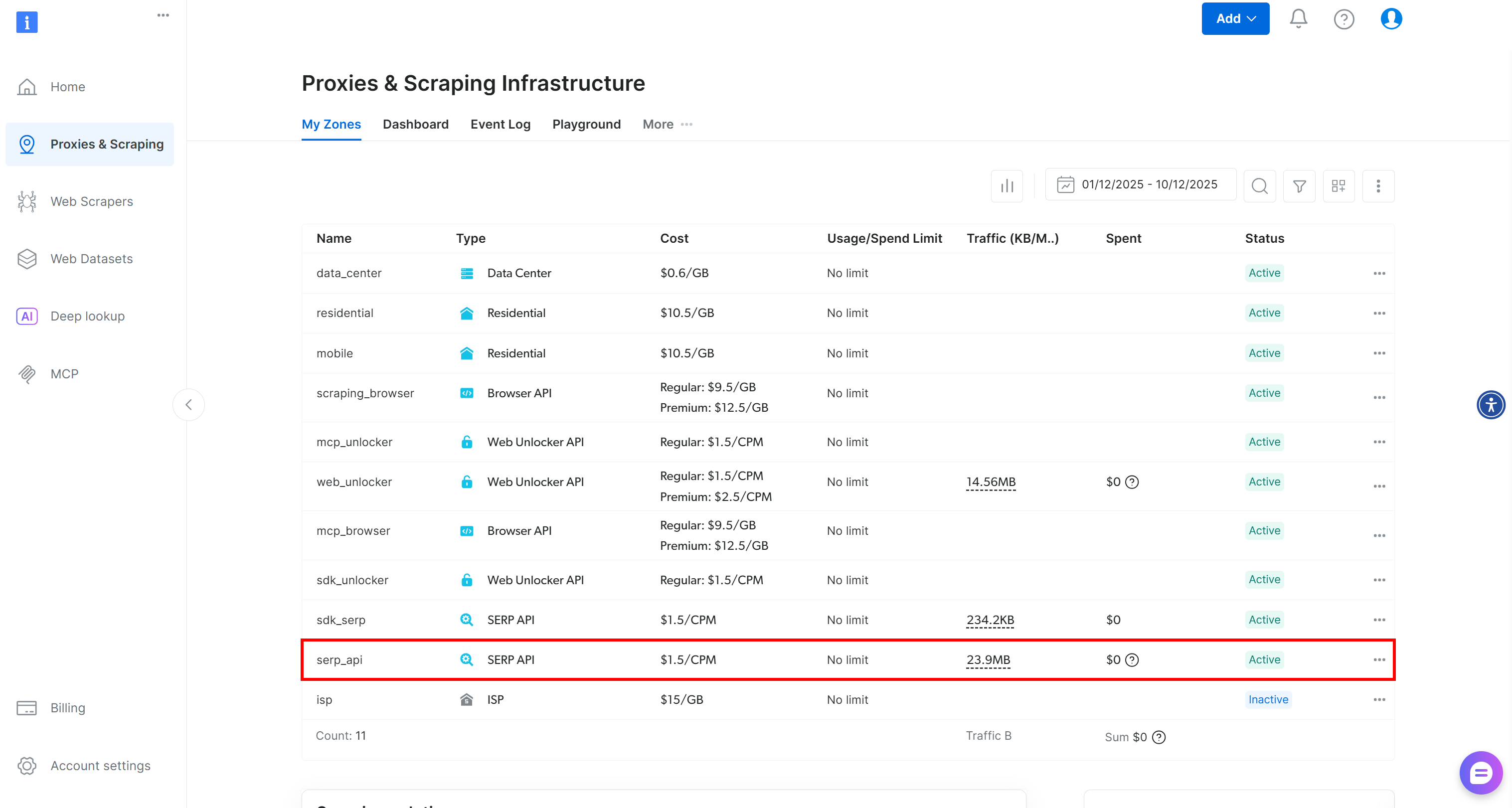Open the MCP section

65,374
